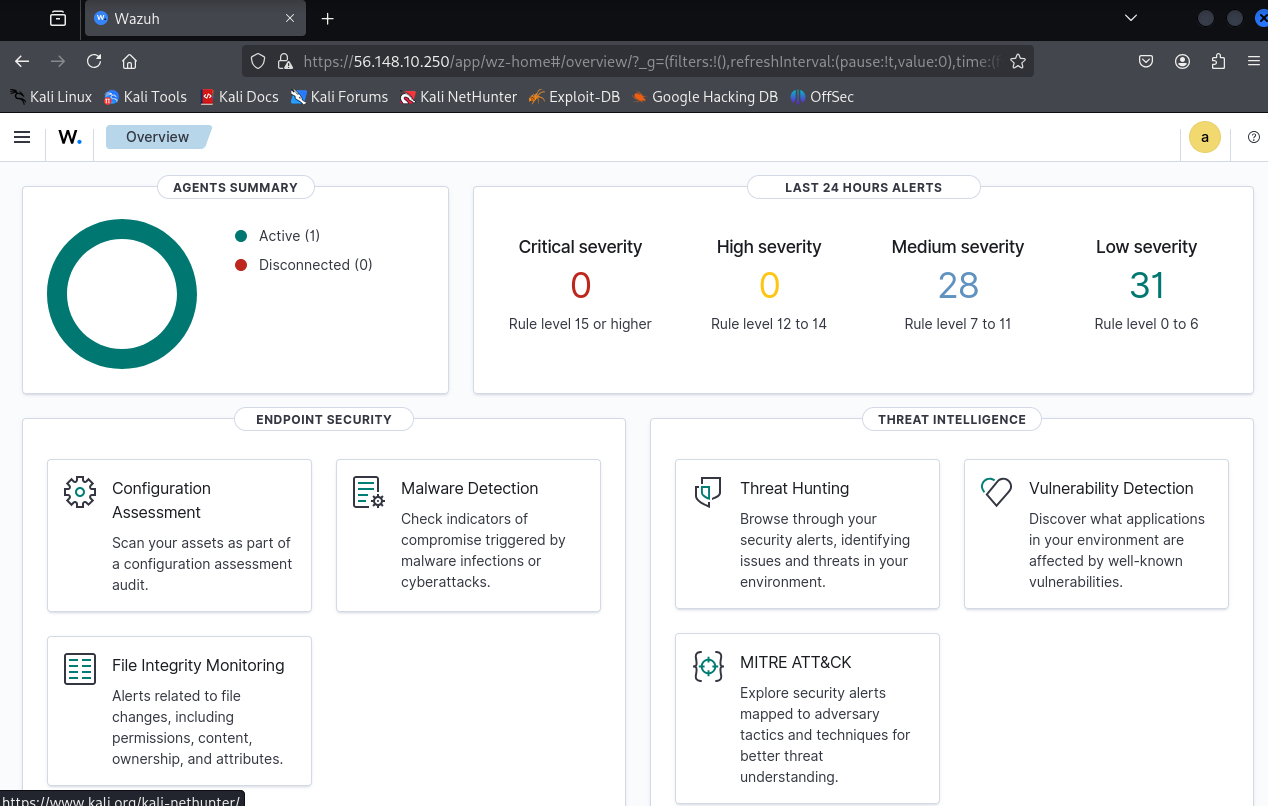Open the OffSec bookmark
1268x806 pixels.
tap(822, 97)
